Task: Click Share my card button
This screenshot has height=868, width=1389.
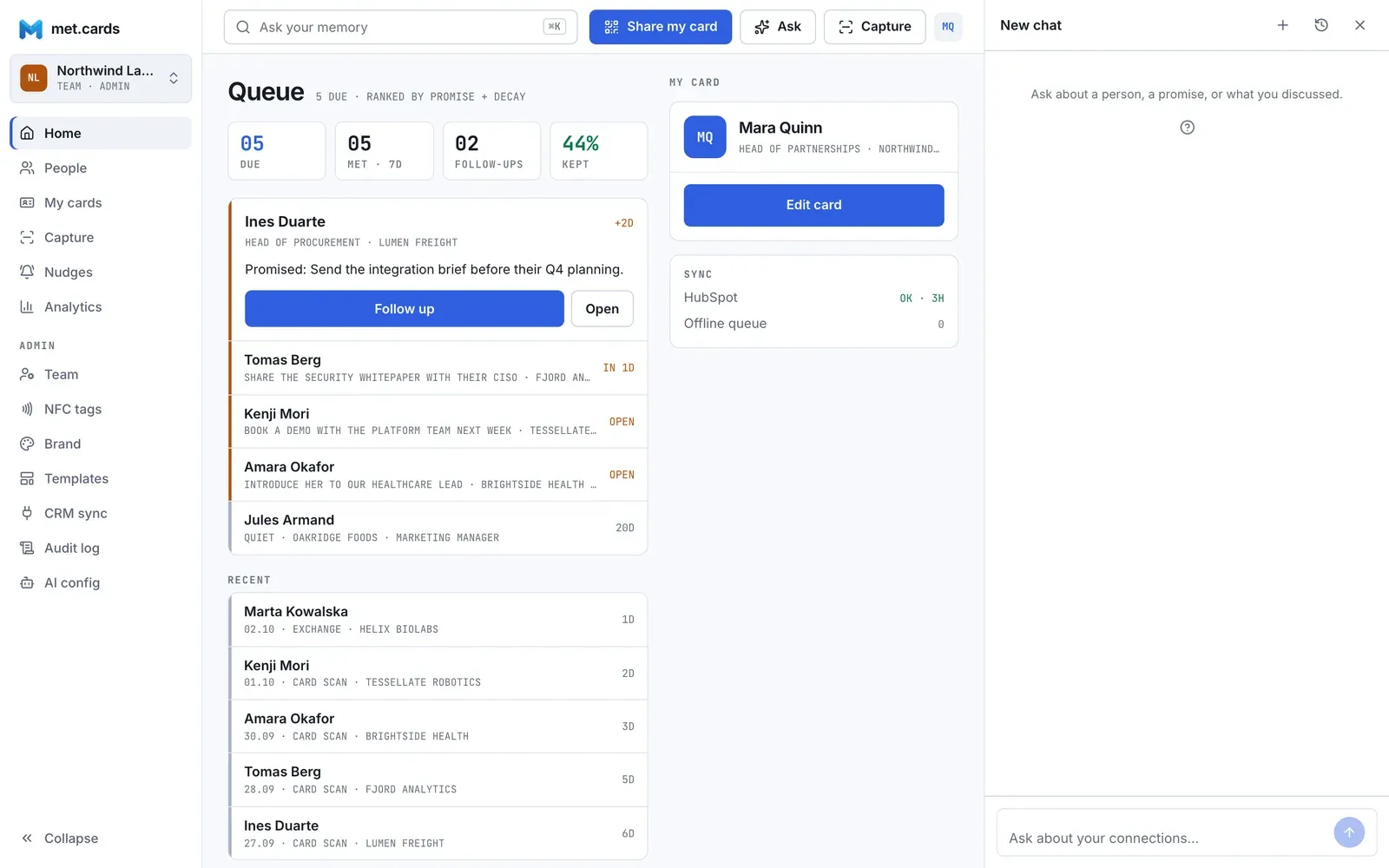Action: point(661,27)
